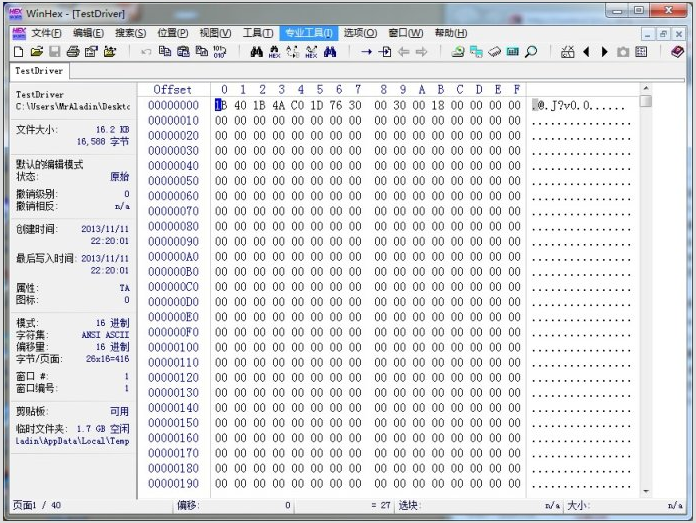This screenshot has width=696, height=523.
Task: Open the options grid icon in the toolbar
Action: [641, 52]
